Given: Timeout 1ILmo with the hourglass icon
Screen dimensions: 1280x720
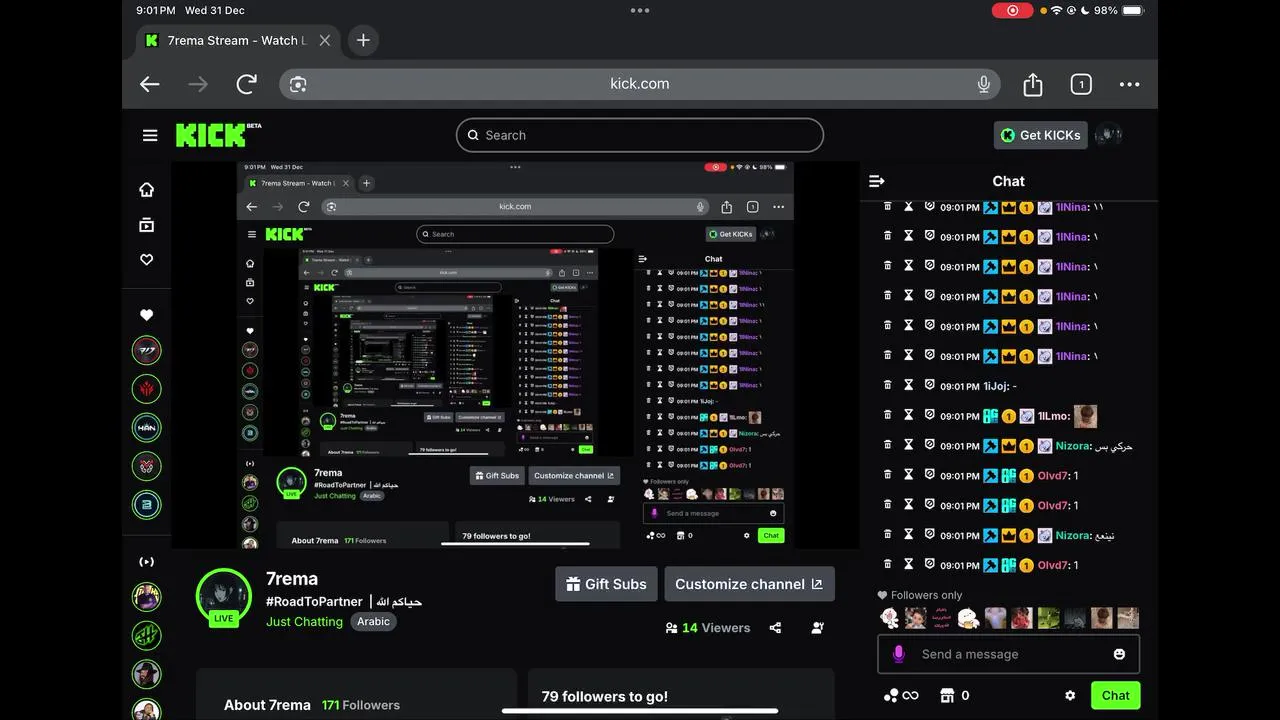Looking at the screenshot, I should pos(909,415).
